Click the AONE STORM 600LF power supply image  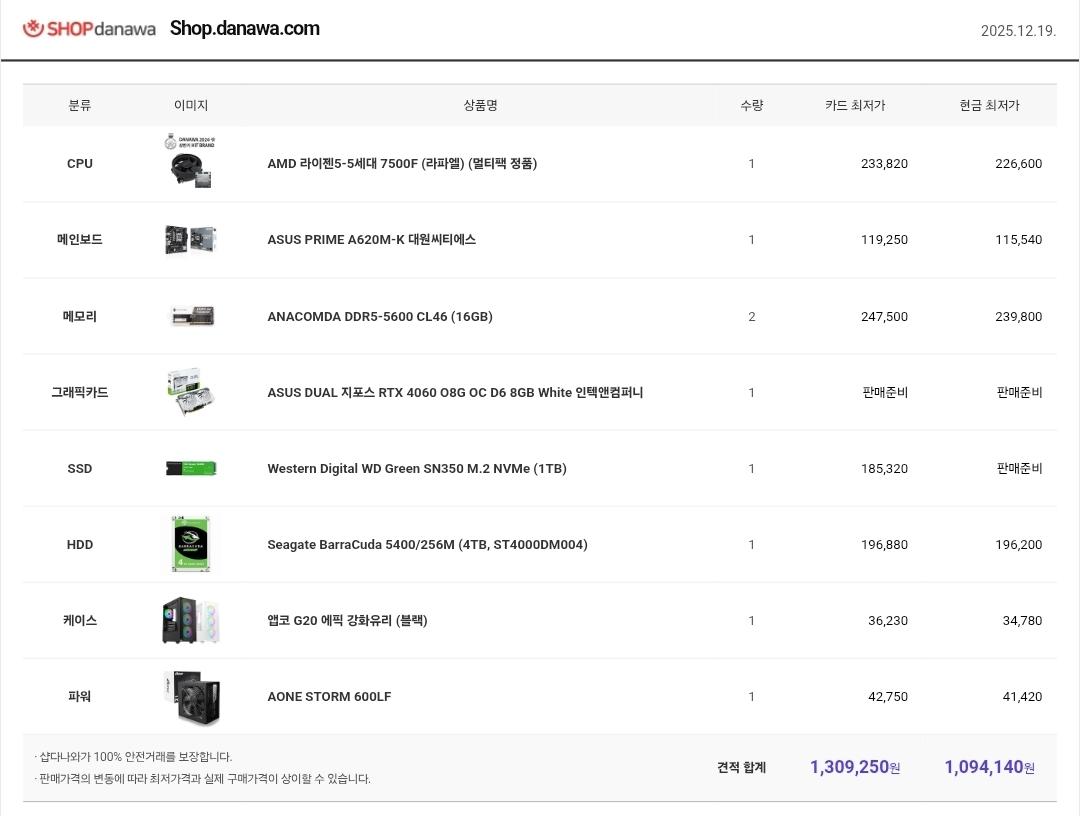pyautogui.click(x=191, y=696)
